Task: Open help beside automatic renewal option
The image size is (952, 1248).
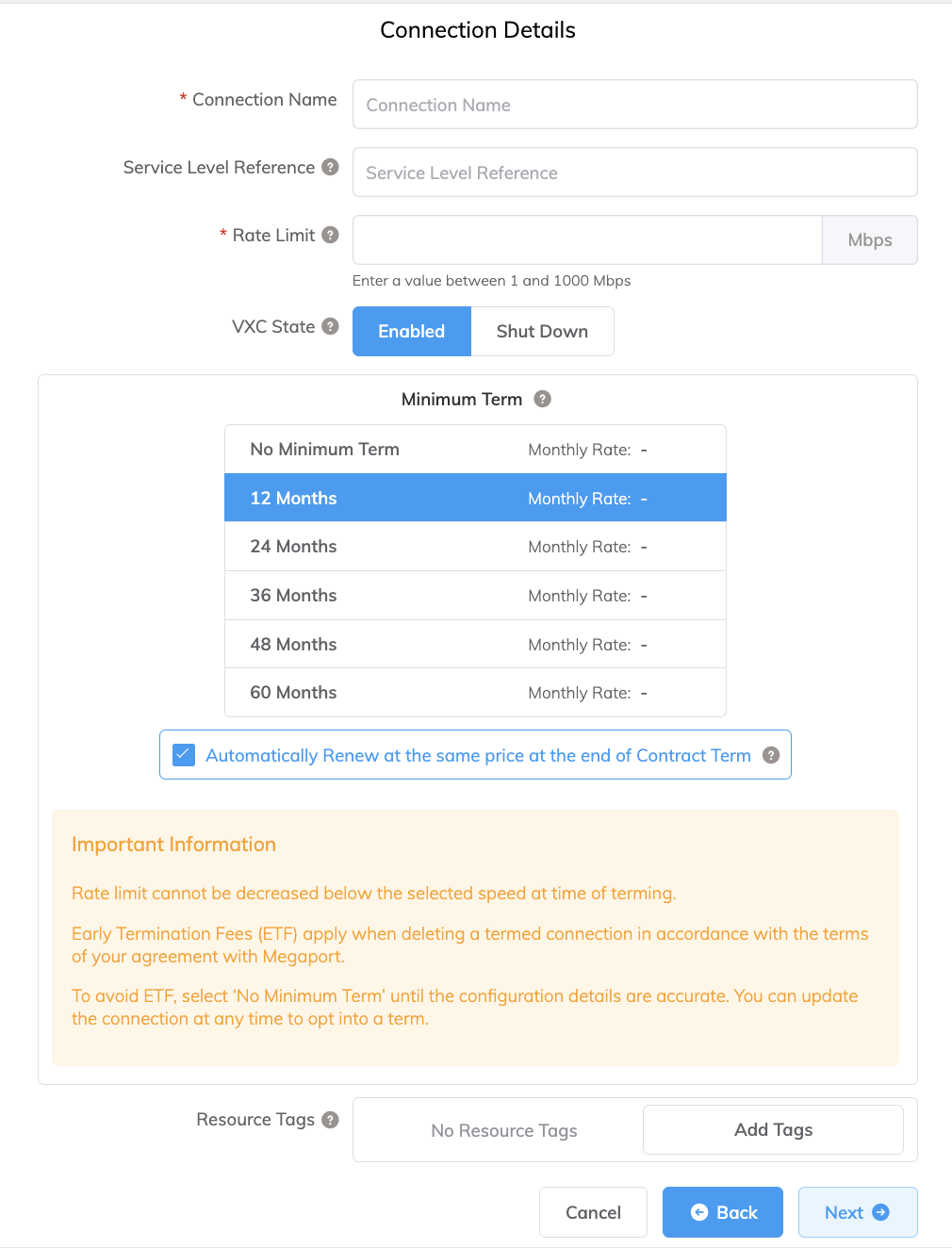Action: tap(770, 755)
